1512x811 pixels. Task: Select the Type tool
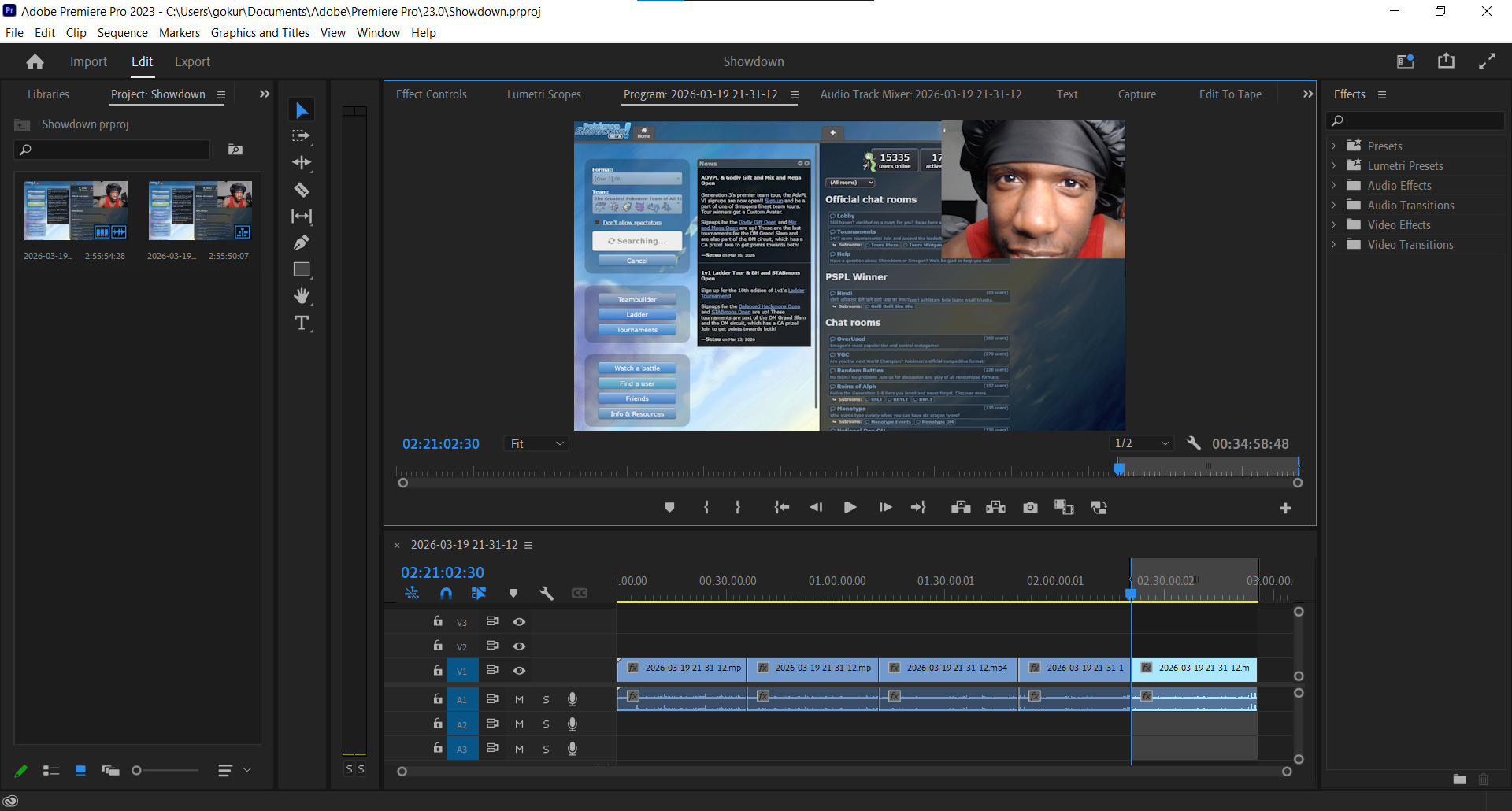click(x=302, y=323)
